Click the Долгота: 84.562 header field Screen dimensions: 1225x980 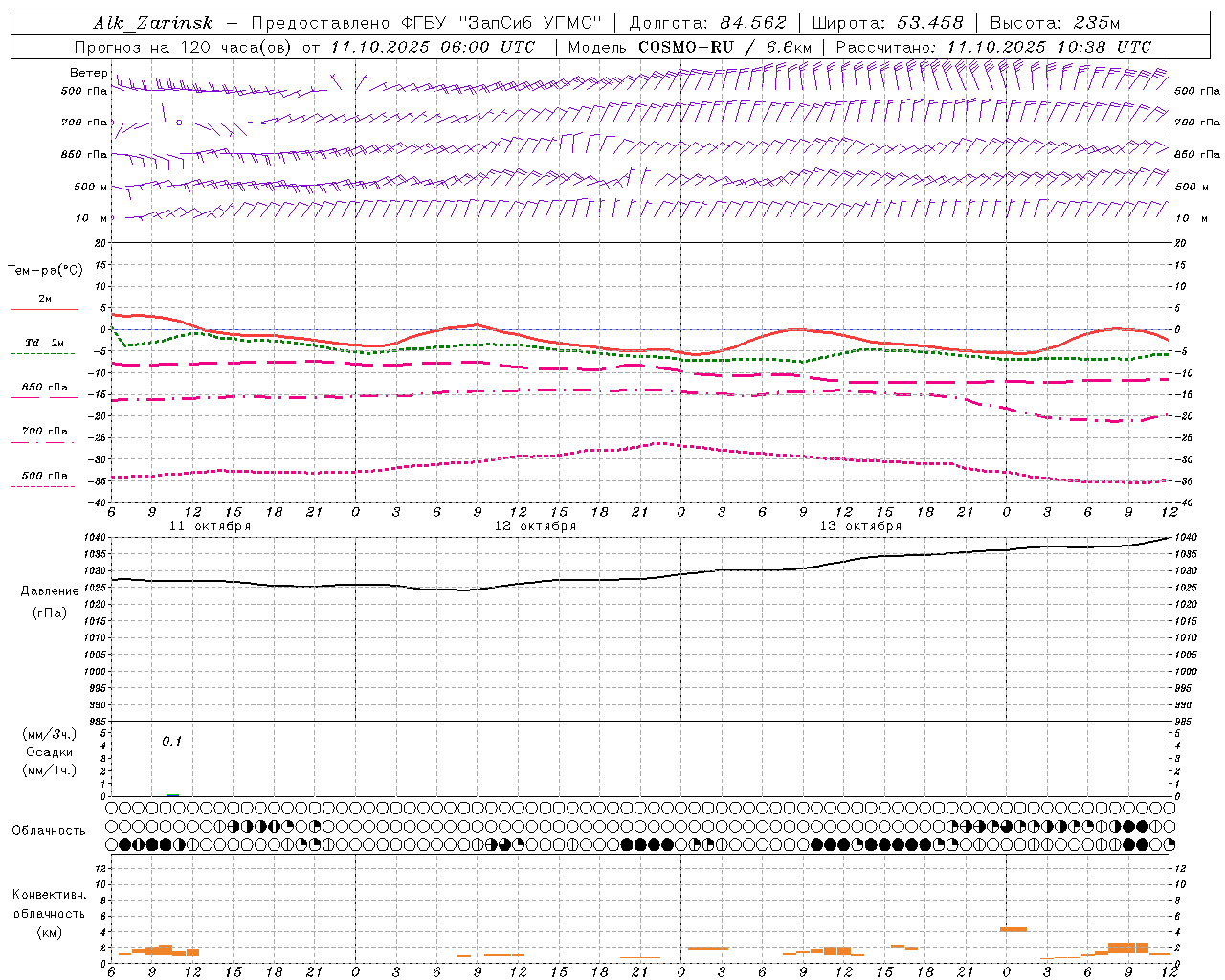click(707, 23)
